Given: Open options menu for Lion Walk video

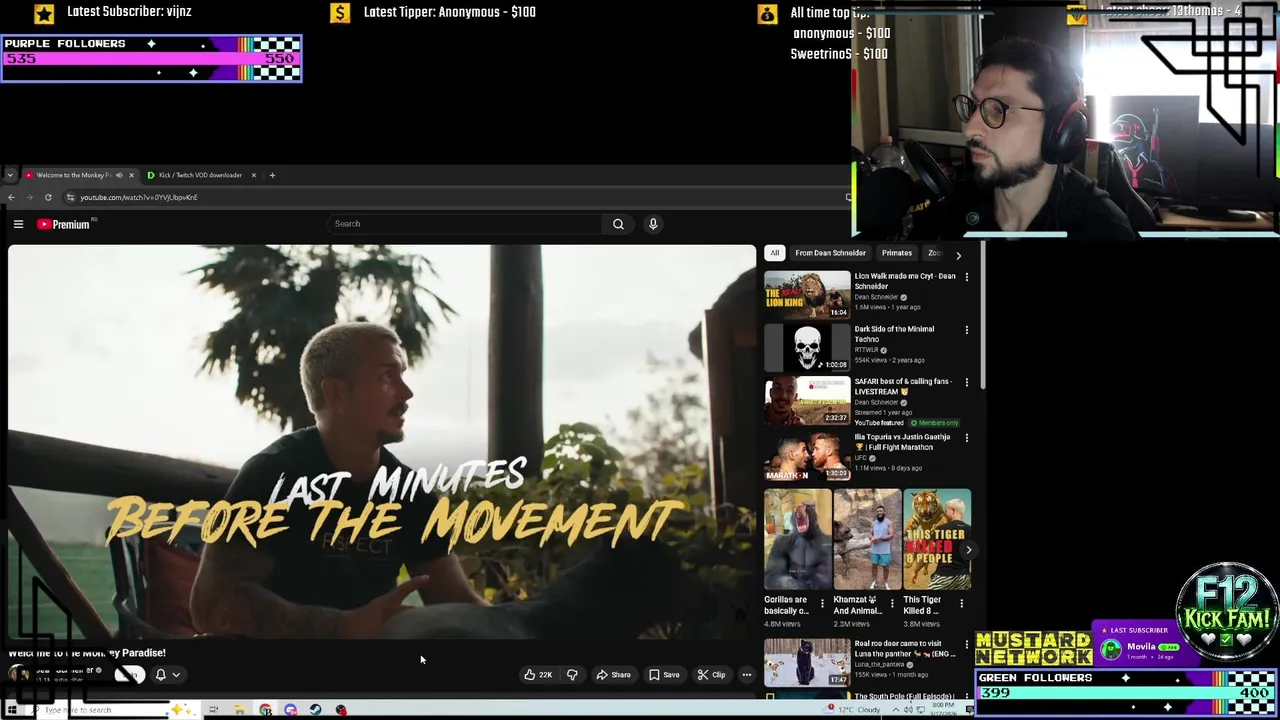Looking at the screenshot, I should [x=966, y=277].
